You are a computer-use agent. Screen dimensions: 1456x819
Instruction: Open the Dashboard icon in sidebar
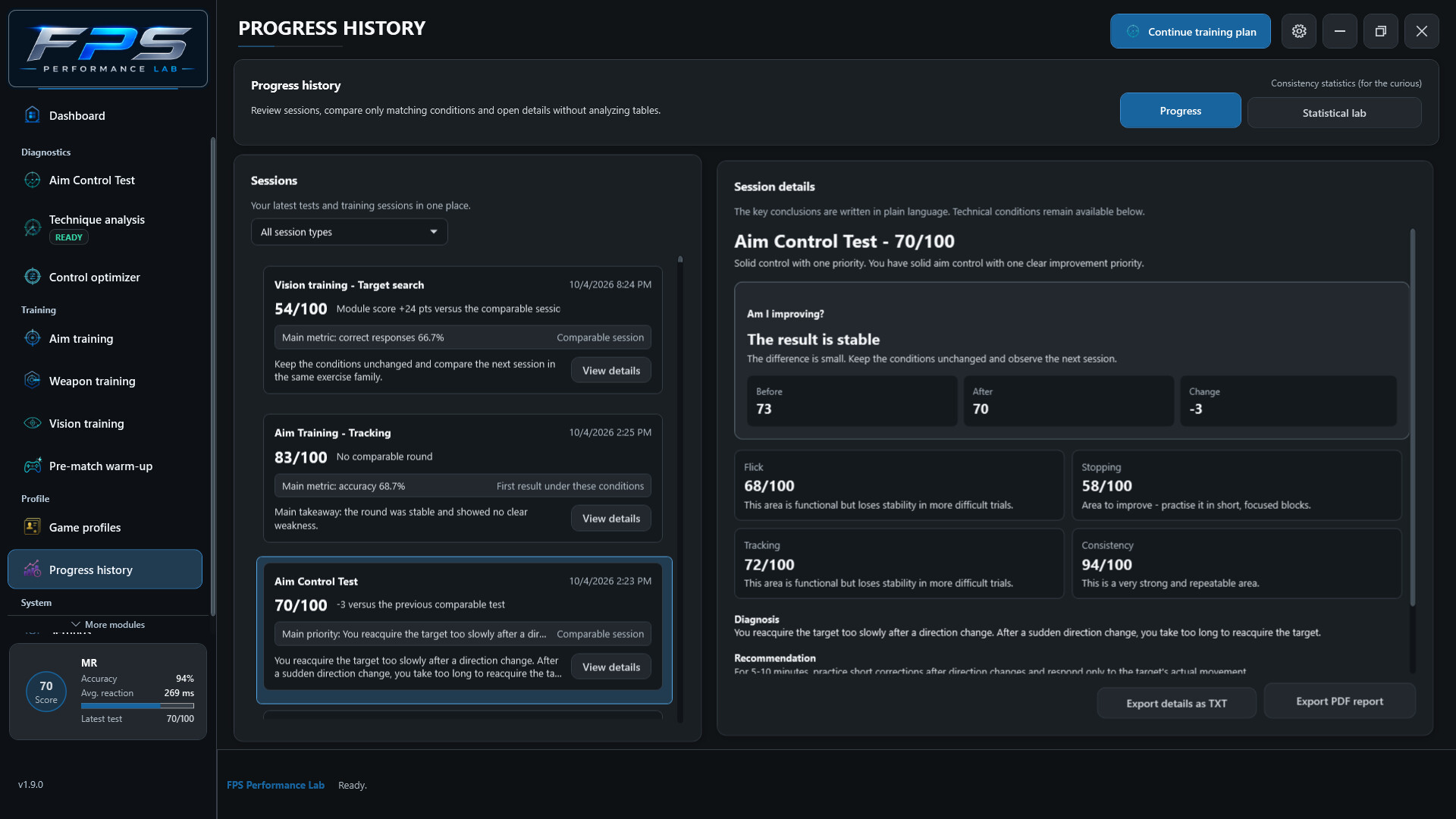[x=32, y=115]
